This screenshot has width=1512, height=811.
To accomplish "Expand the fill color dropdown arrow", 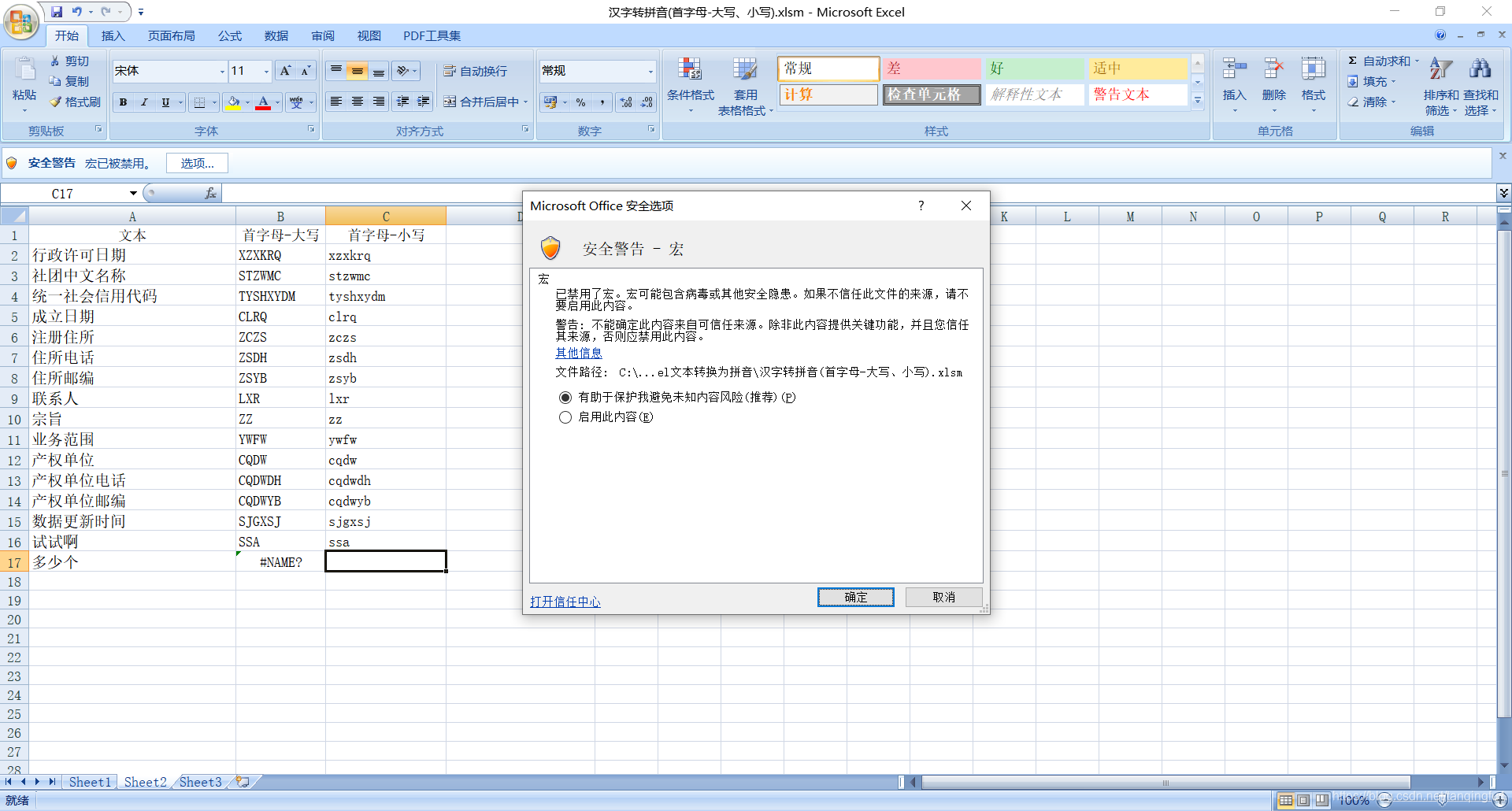I will click(x=247, y=102).
